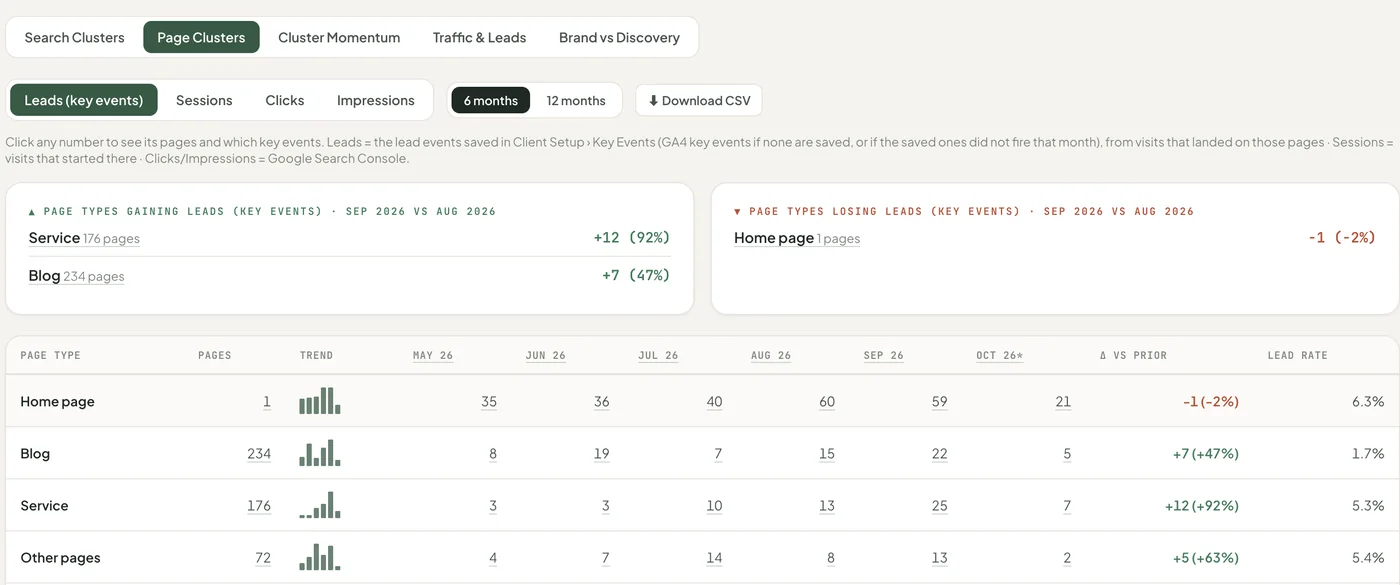Click Home page August value 60

(x=827, y=402)
